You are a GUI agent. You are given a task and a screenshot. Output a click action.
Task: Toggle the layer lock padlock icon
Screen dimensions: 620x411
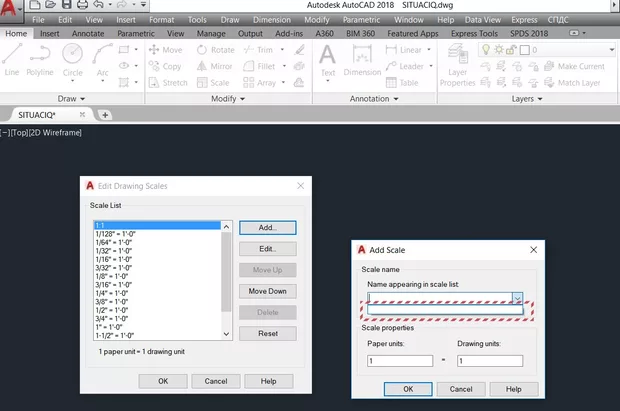pyautogui.click(x=511, y=50)
